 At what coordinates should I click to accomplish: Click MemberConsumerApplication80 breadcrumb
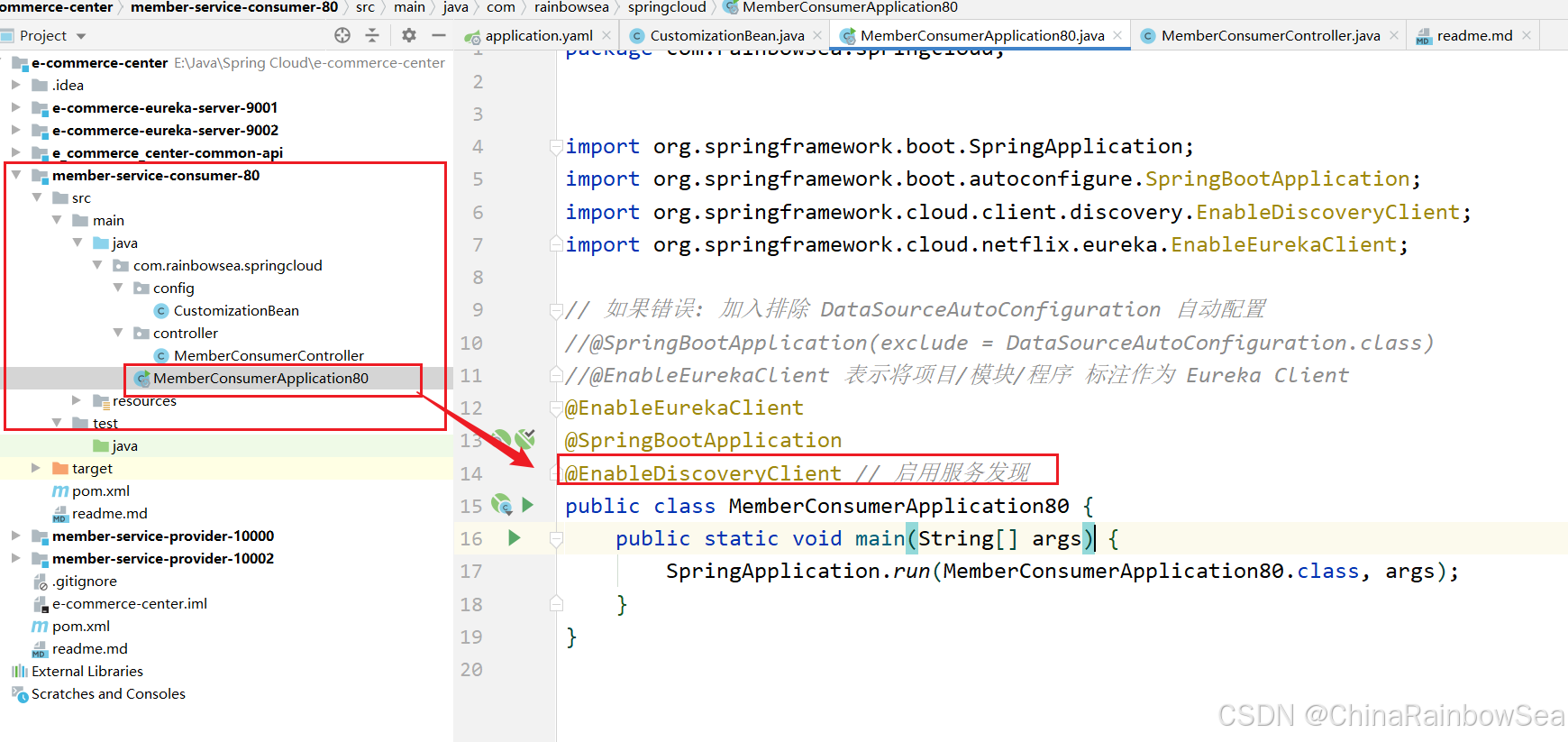(850, 7)
